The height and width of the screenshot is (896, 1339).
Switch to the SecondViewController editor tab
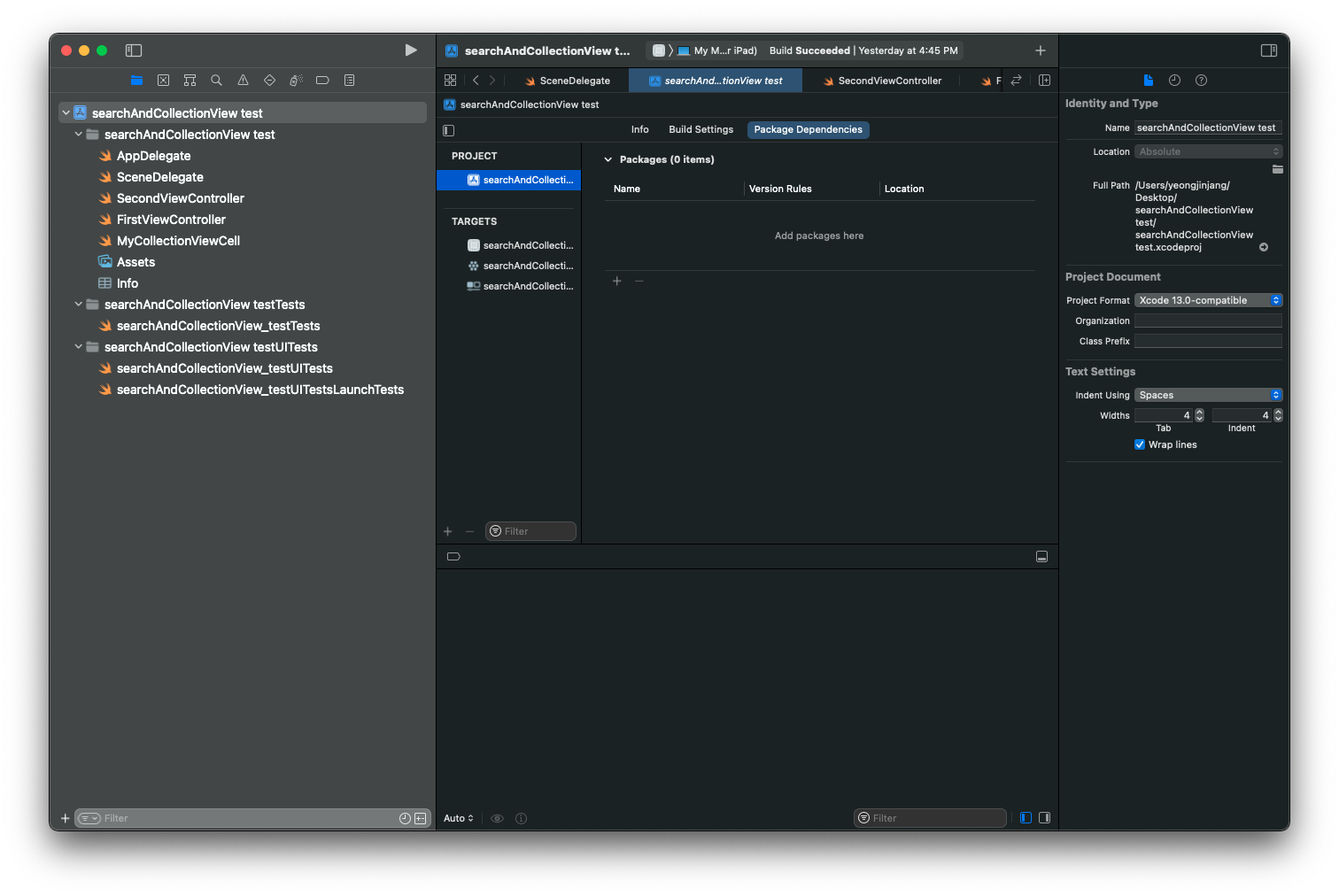coord(883,81)
